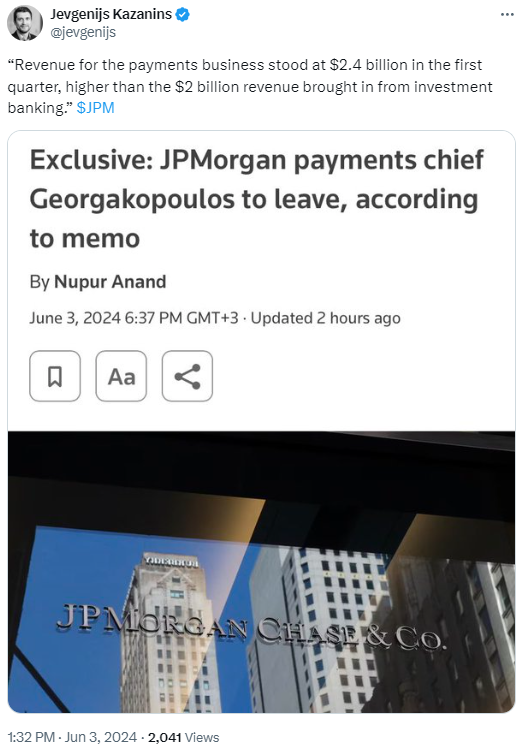Screen dimensions: 531x750
Task: Click the @jevgenijs handle
Action: coord(83,33)
